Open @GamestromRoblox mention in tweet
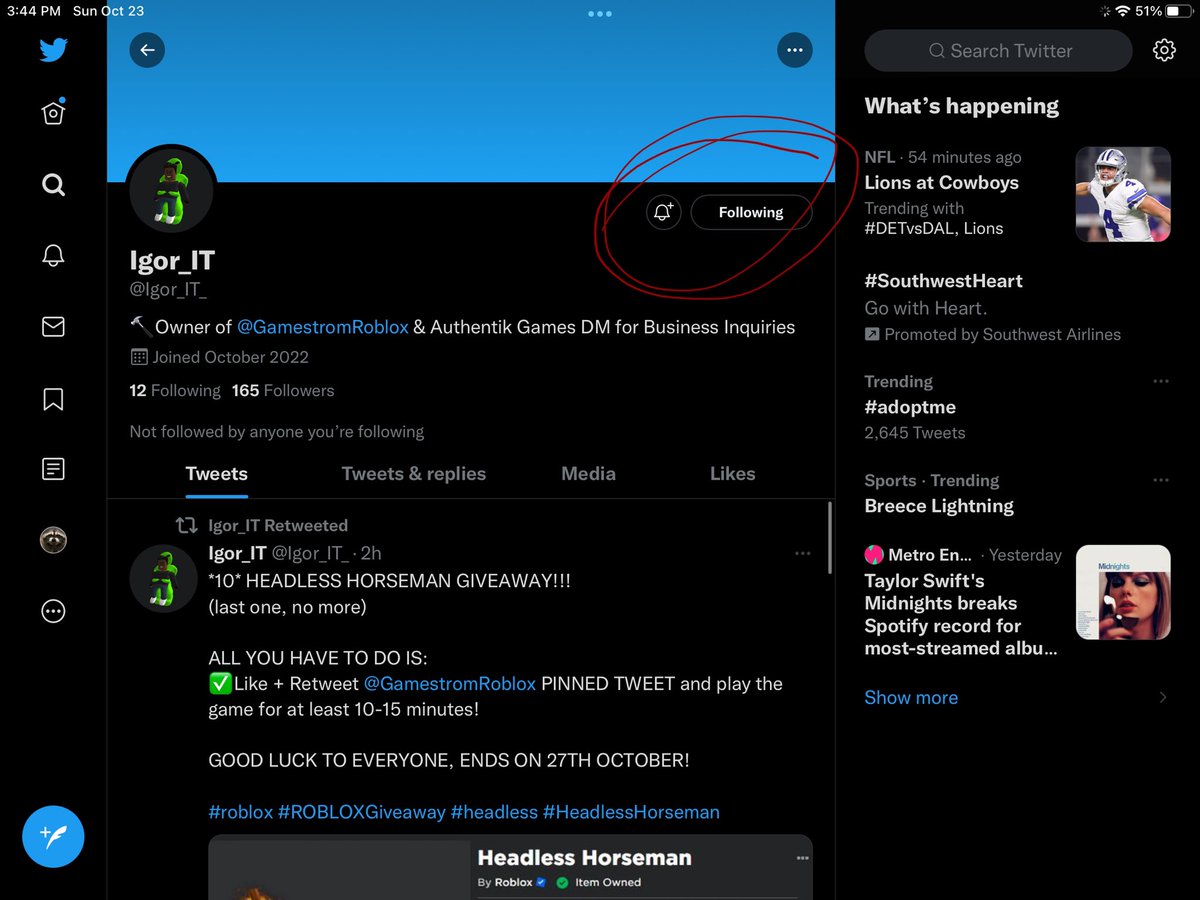The image size is (1200, 900). [449, 684]
